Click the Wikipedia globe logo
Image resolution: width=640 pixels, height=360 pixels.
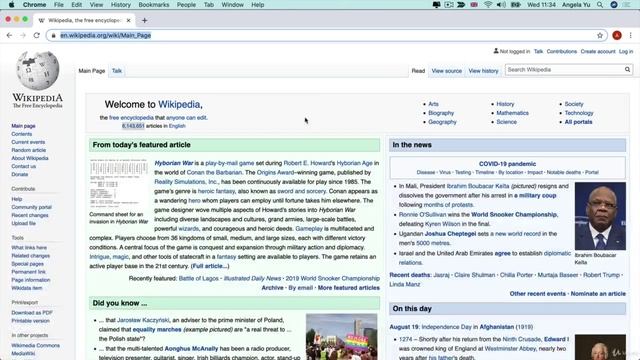coord(38,71)
